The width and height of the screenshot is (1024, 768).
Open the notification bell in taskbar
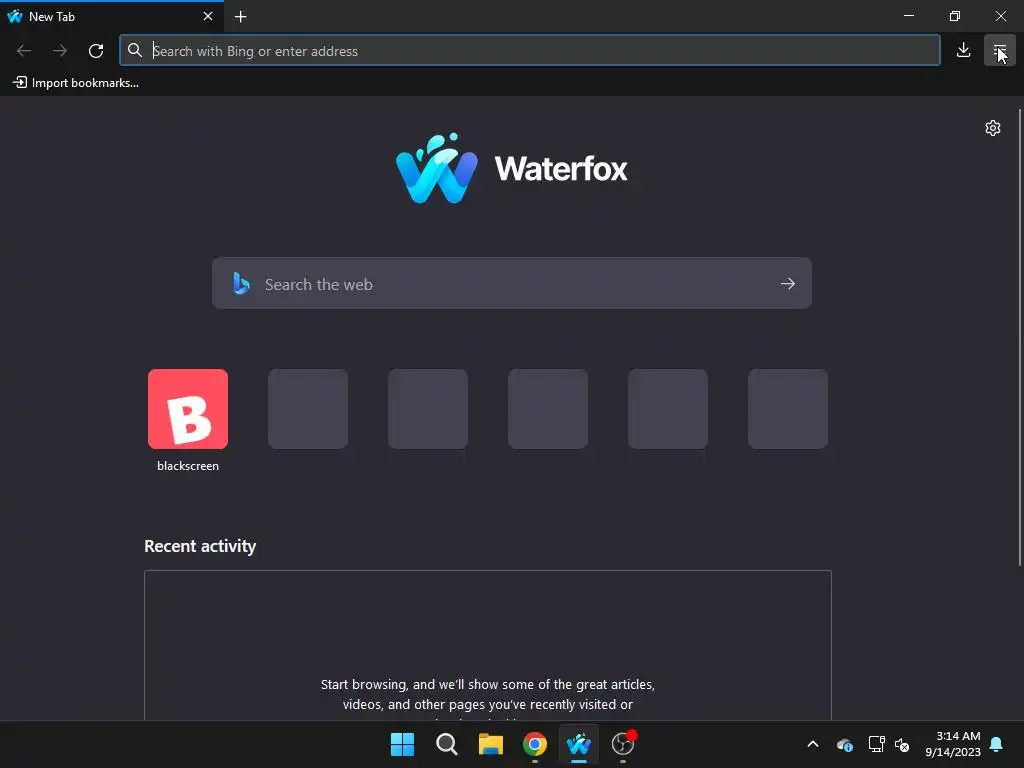[997, 744]
